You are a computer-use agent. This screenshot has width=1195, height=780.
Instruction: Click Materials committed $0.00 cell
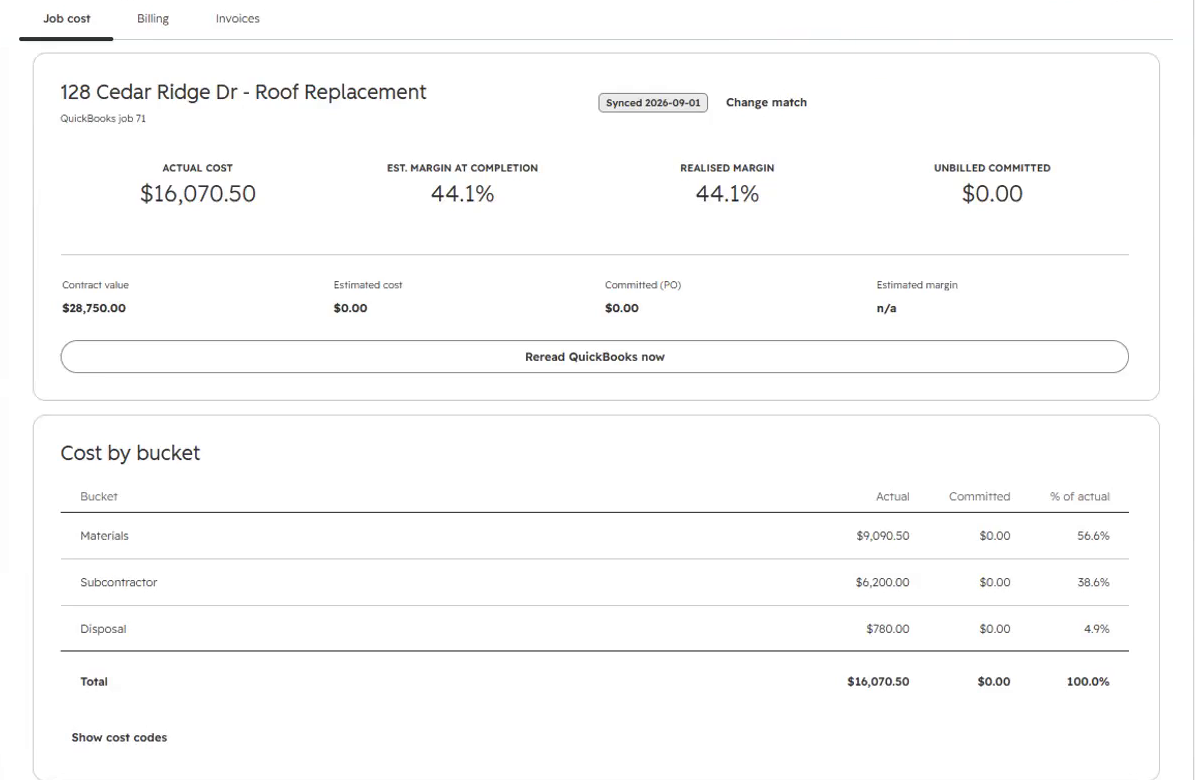995,536
